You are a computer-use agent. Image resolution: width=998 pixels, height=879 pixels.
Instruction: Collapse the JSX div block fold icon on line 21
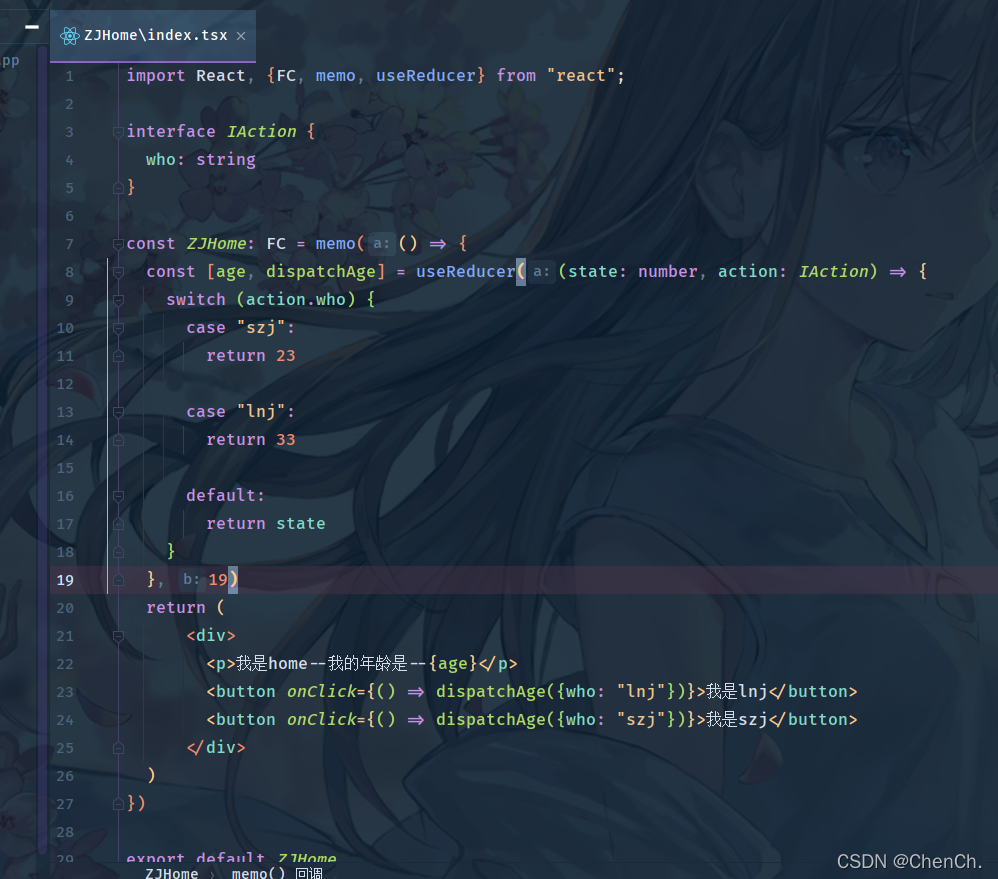pos(118,635)
